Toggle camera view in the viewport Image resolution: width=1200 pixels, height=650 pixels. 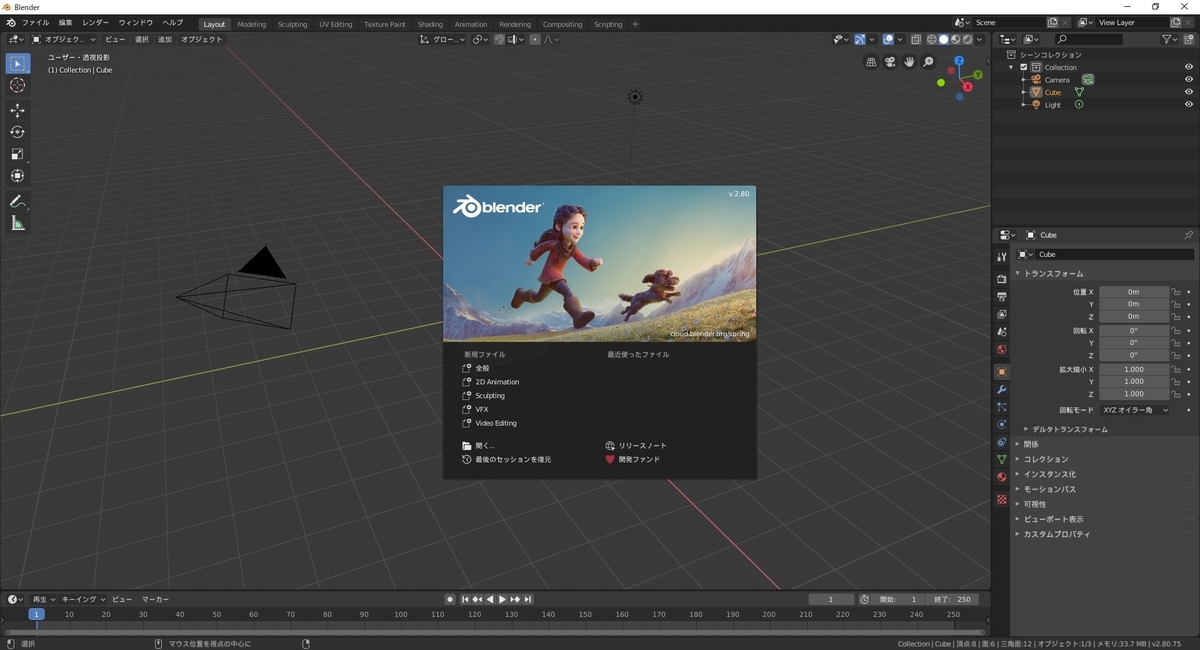point(890,62)
